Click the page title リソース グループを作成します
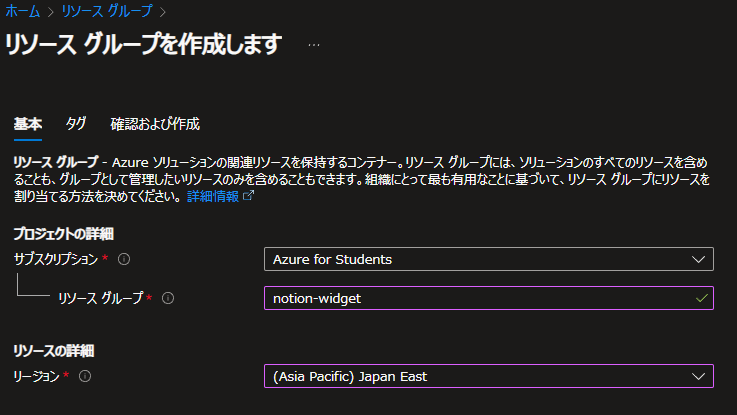 point(143,44)
